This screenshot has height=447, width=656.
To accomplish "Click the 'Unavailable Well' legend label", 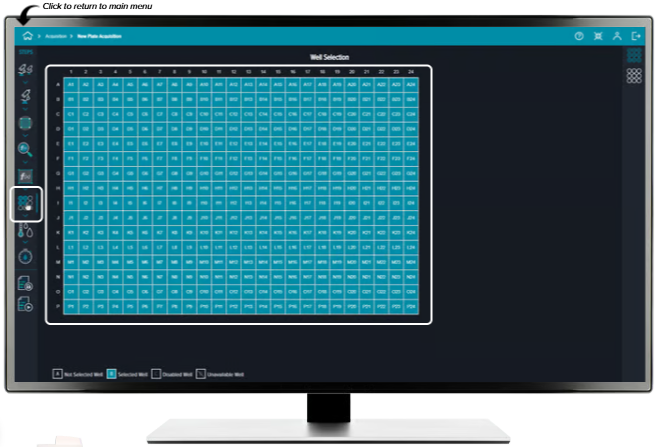I will click(226, 374).
